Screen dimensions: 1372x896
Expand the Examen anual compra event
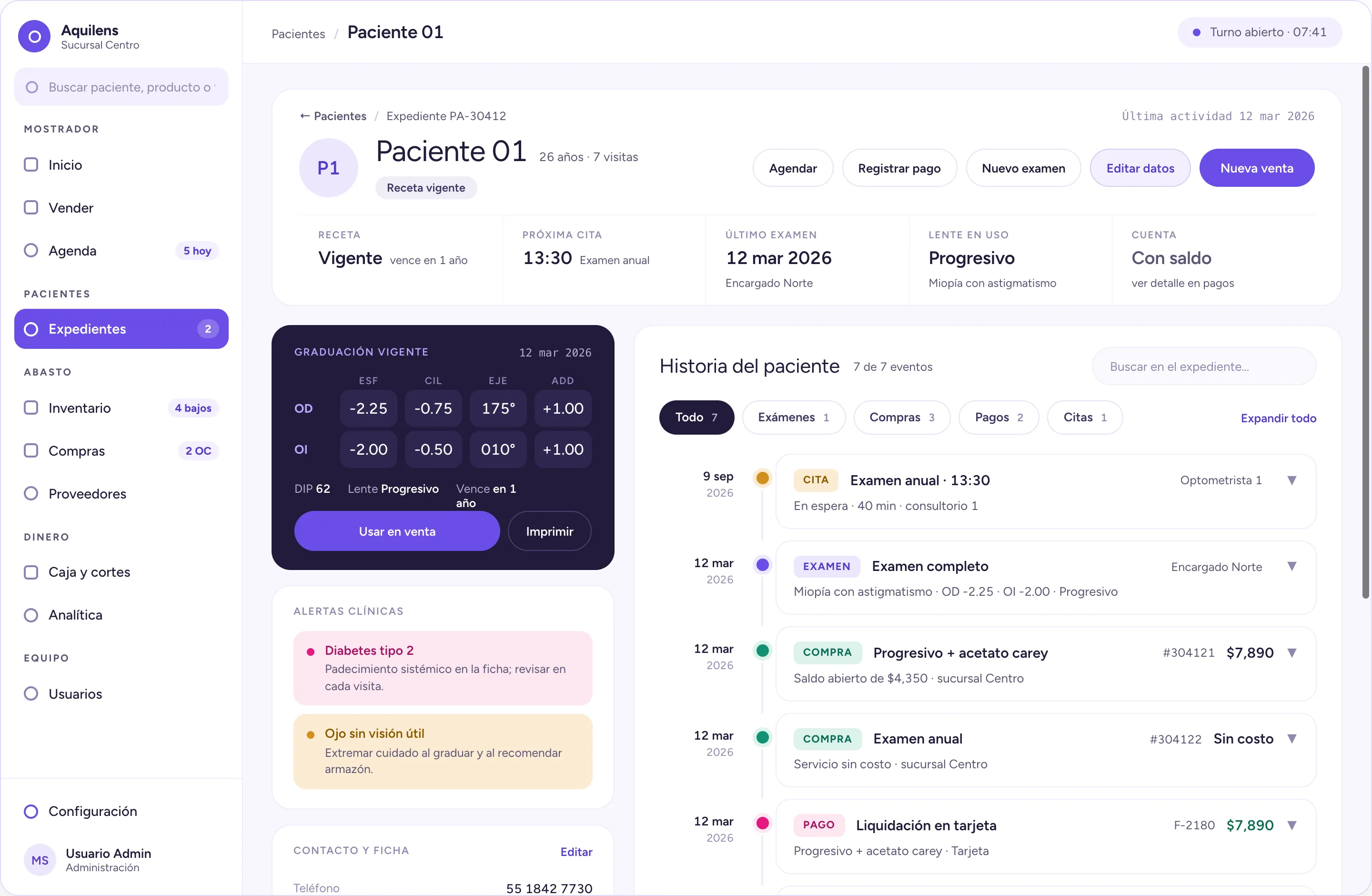(1292, 739)
